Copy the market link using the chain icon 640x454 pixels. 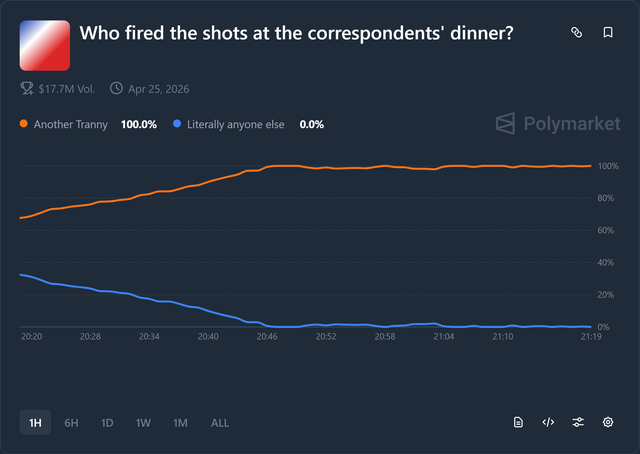pyautogui.click(x=576, y=33)
